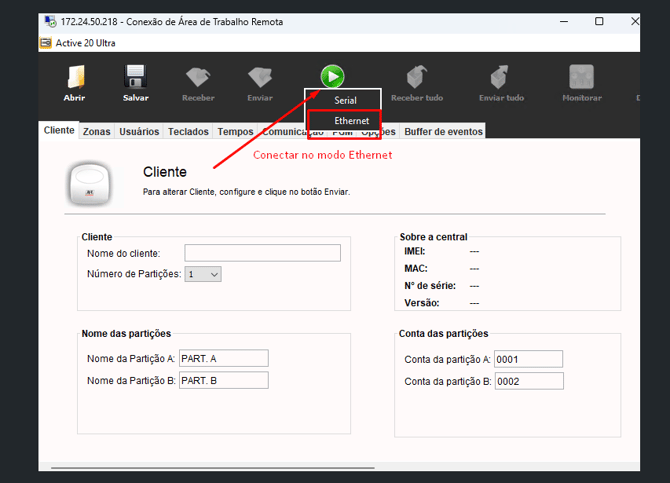Open the Usuários tab
670x483 pixels.
tap(139, 132)
